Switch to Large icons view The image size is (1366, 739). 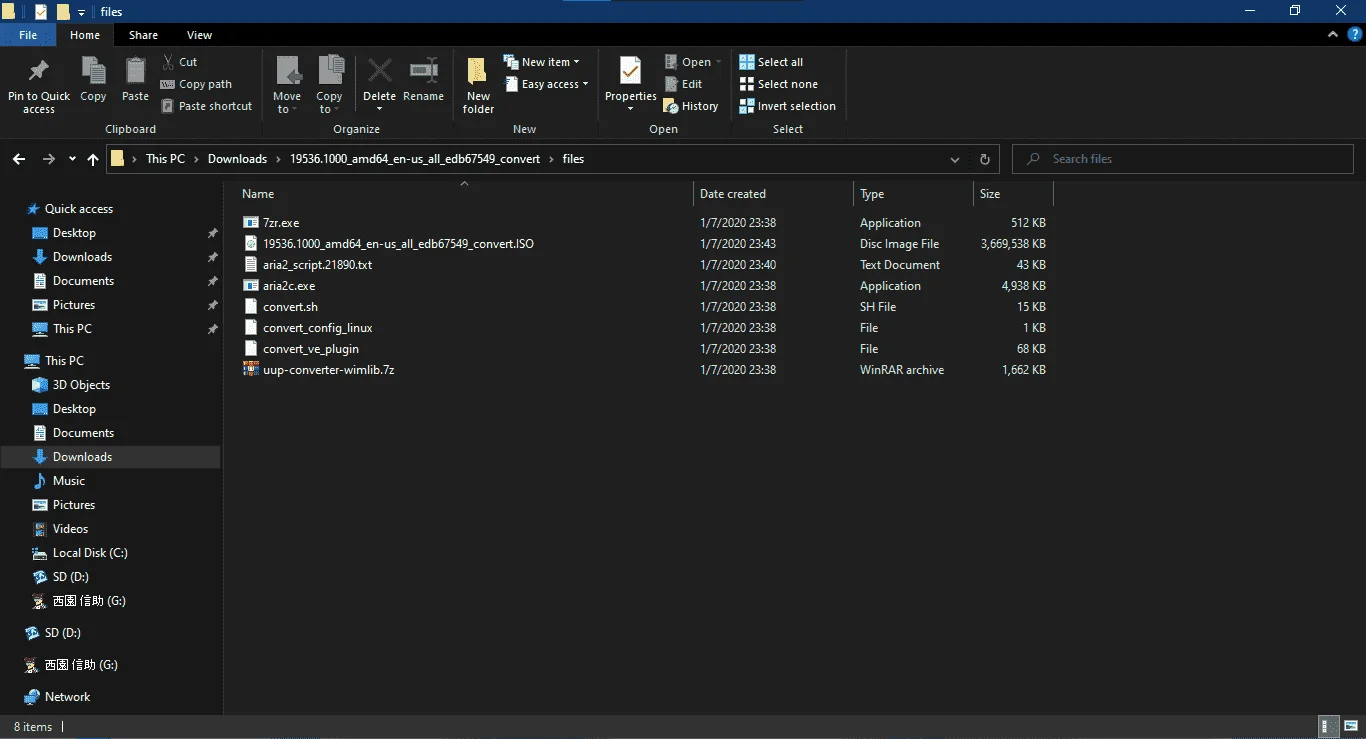click(1351, 727)
